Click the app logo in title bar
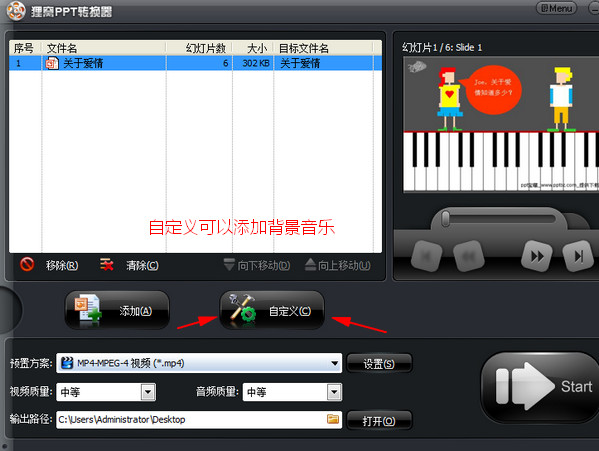This screenshot has width=599, height=451. tap(16, 10)
